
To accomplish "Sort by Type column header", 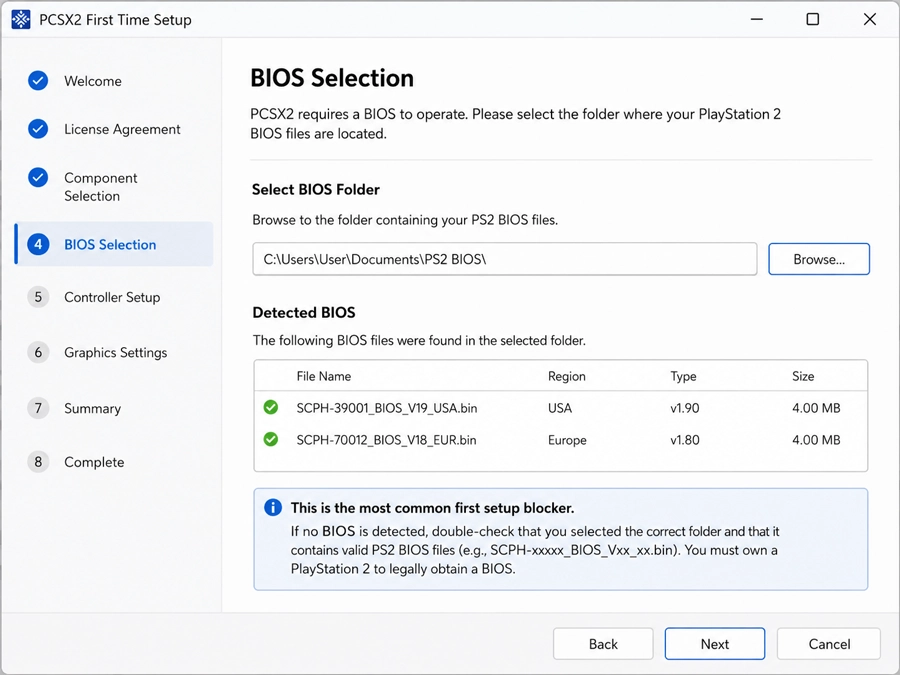I will tap(683, 376).
